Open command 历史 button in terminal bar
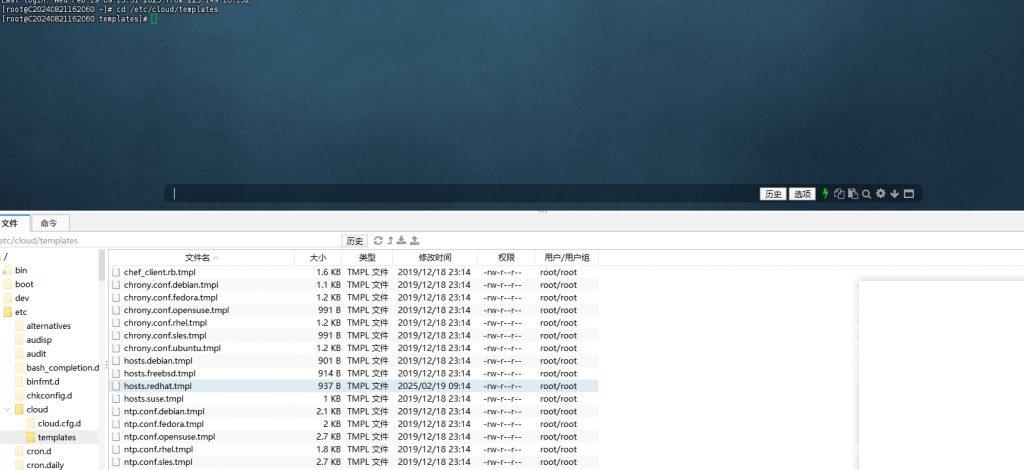Screen dimensions: 1024x470 (773, 194)
